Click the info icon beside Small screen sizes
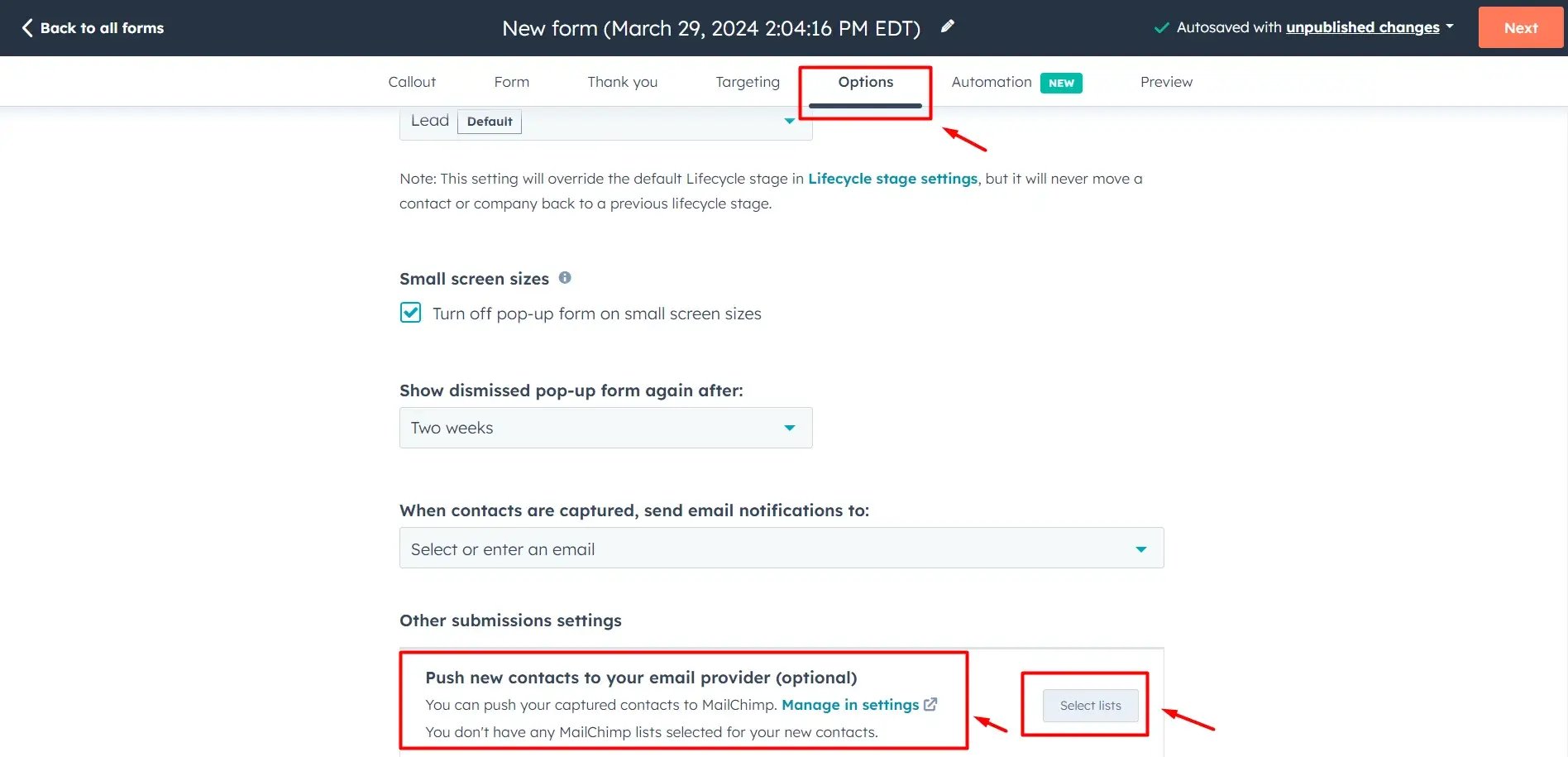 [565, 278]
